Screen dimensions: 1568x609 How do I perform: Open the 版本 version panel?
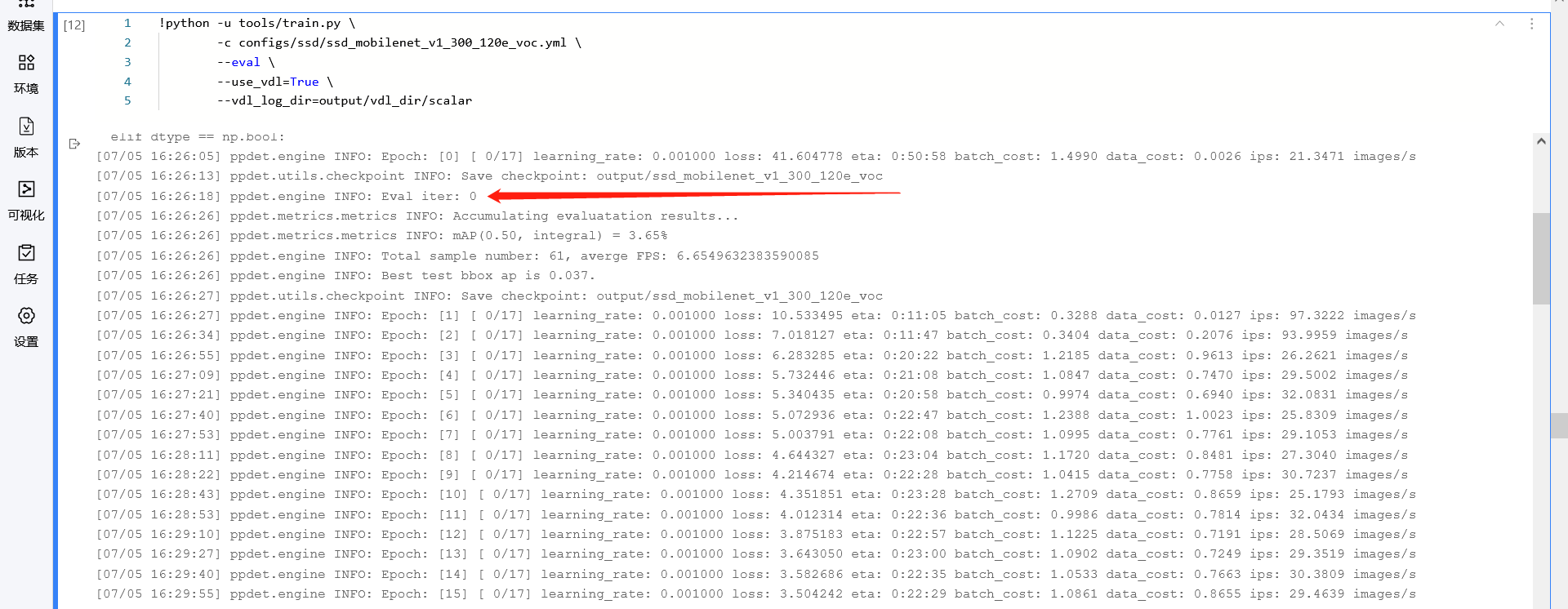pyautogui.click(x=26, y=138)
